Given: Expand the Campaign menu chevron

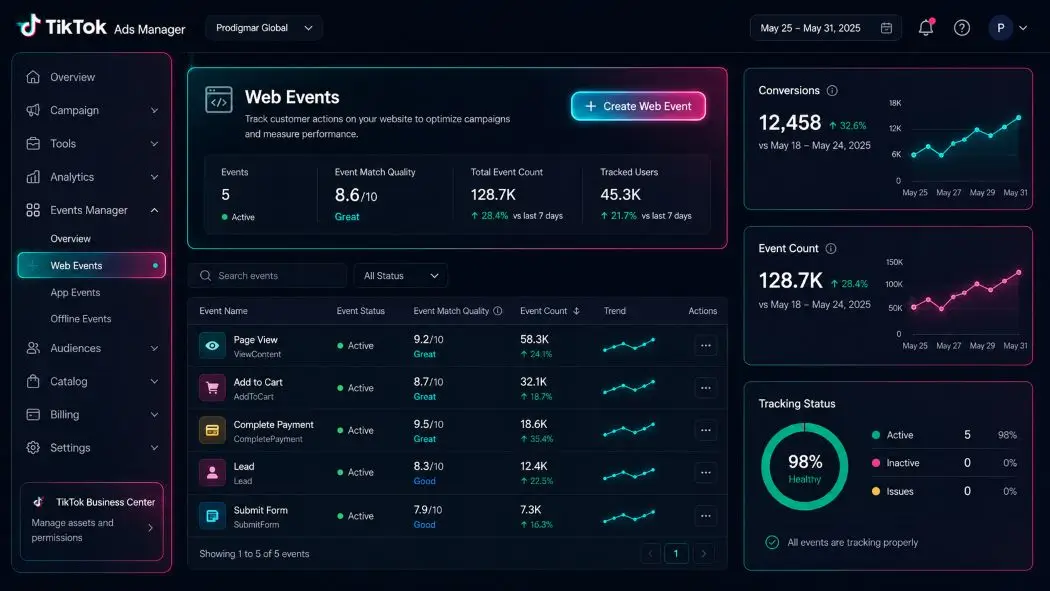Looking at the screenshot, I should pos(154,110).
